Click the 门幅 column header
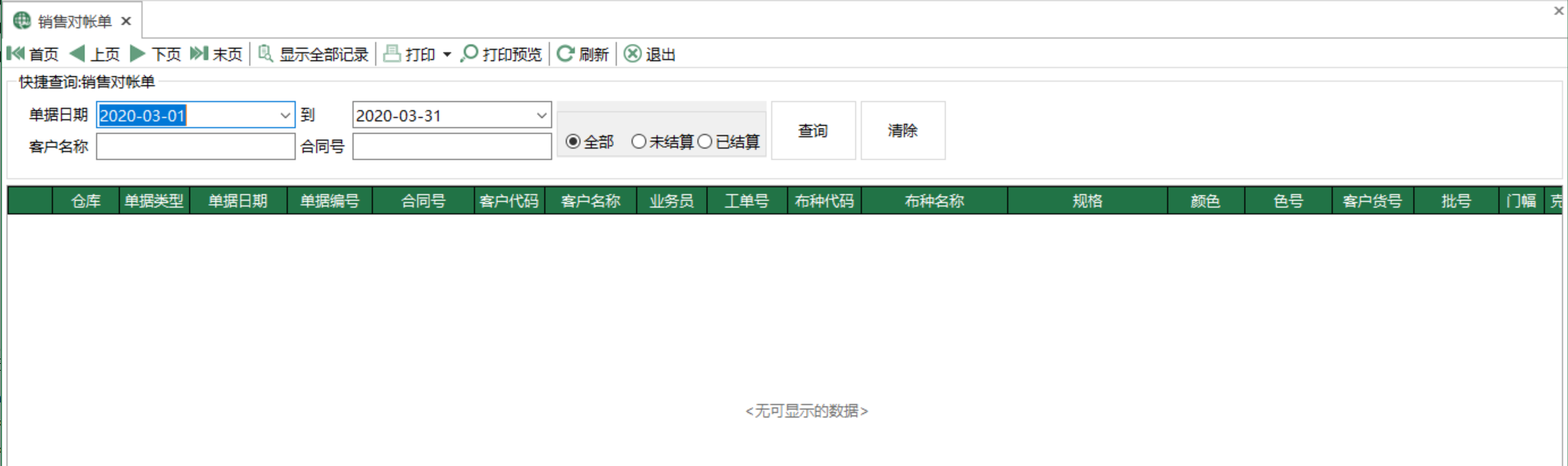Viewport: 1568px width, 466px height. [1521, 200]
